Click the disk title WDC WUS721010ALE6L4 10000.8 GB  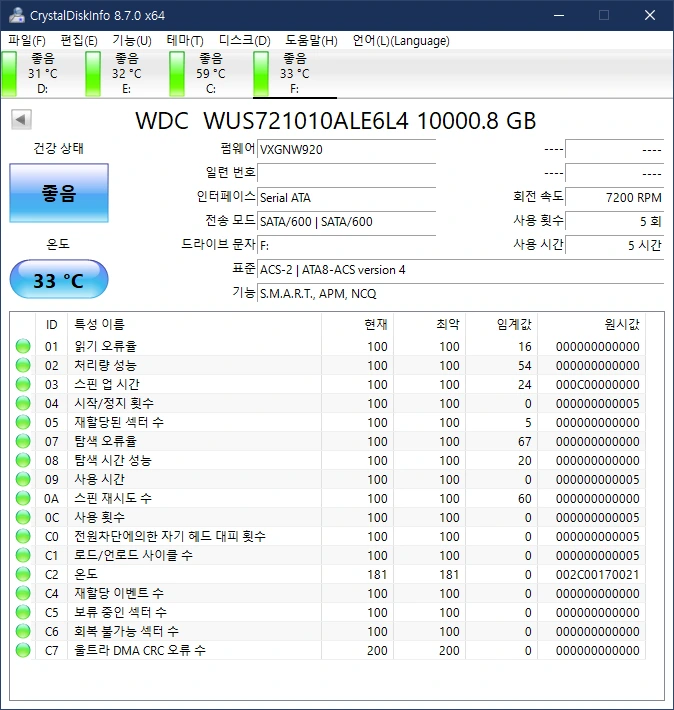(x=336, y=121)
